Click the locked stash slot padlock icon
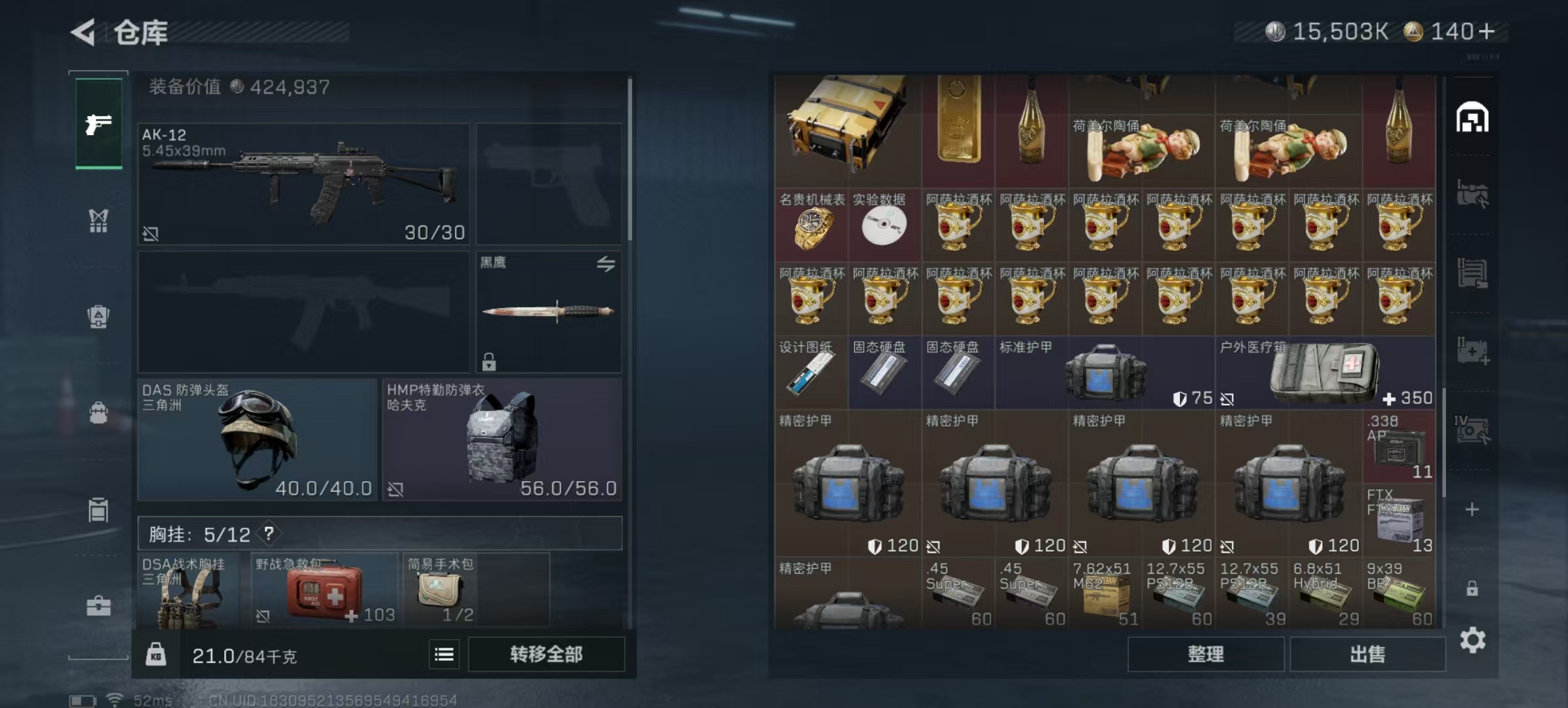The height and width of the screenshot is (708, 1568). click(1472, 588)
